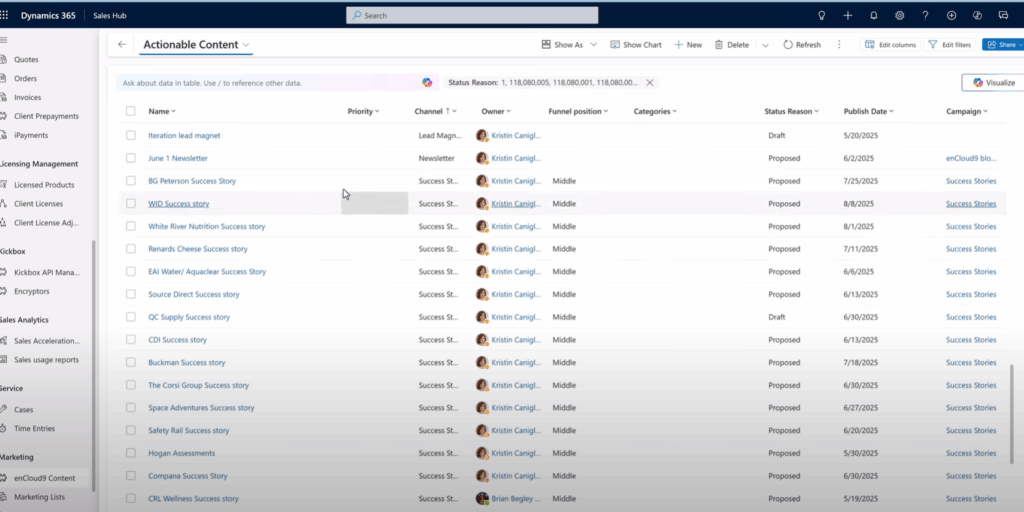This screenshot has height=512, width=1024.
Task: Click the Time Entries icon in sidebar
Action: coord(3,428)
